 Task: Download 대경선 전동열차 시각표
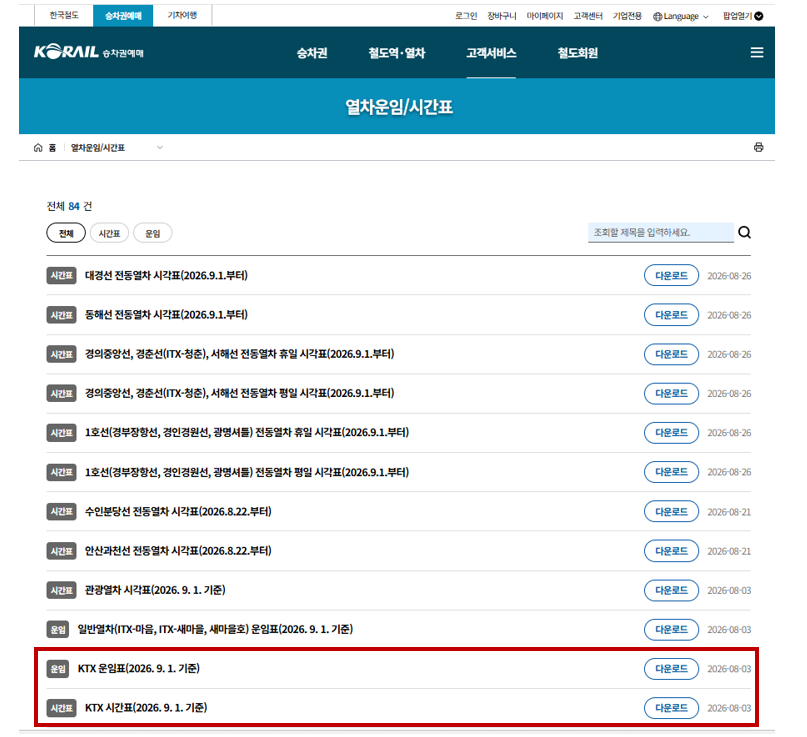point(671,275)
